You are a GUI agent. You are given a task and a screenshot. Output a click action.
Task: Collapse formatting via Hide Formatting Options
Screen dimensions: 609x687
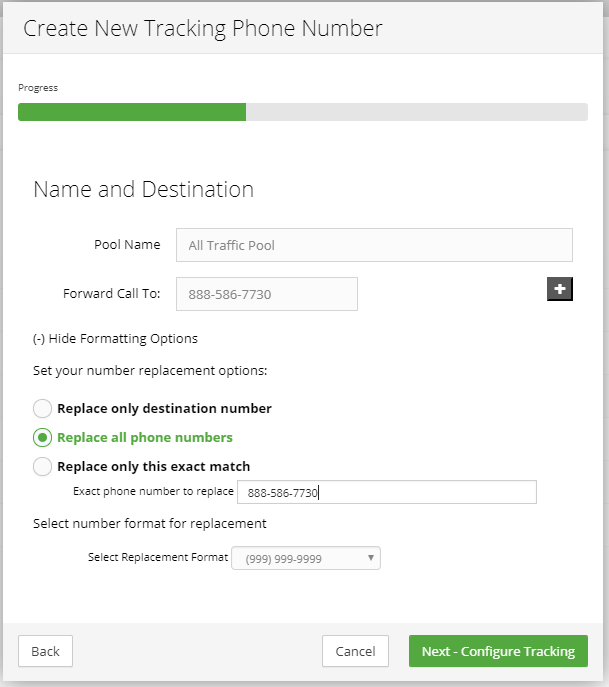pyautogui.click(x=115, y=338)
